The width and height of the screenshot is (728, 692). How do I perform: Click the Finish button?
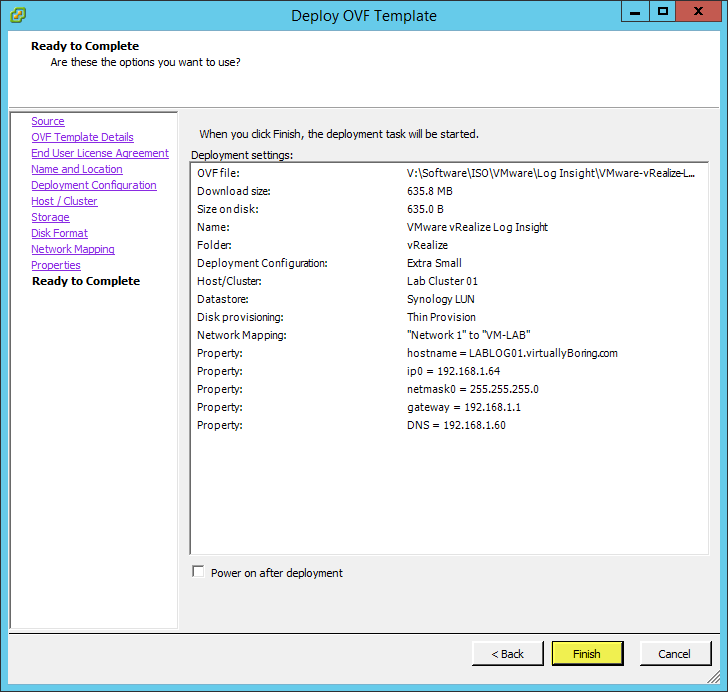click(587, 654)
